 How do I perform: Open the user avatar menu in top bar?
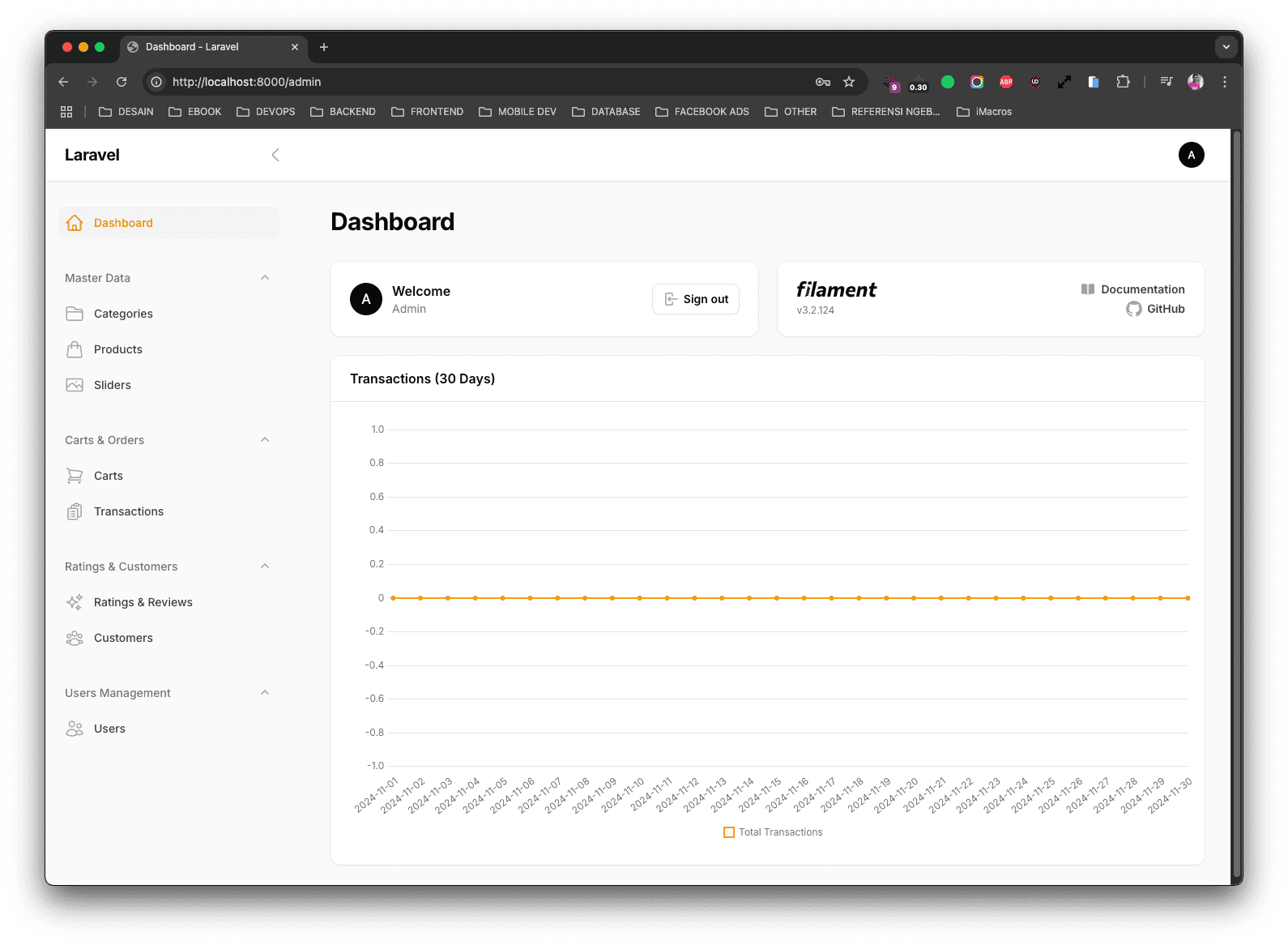click(x=1191, y=155)
